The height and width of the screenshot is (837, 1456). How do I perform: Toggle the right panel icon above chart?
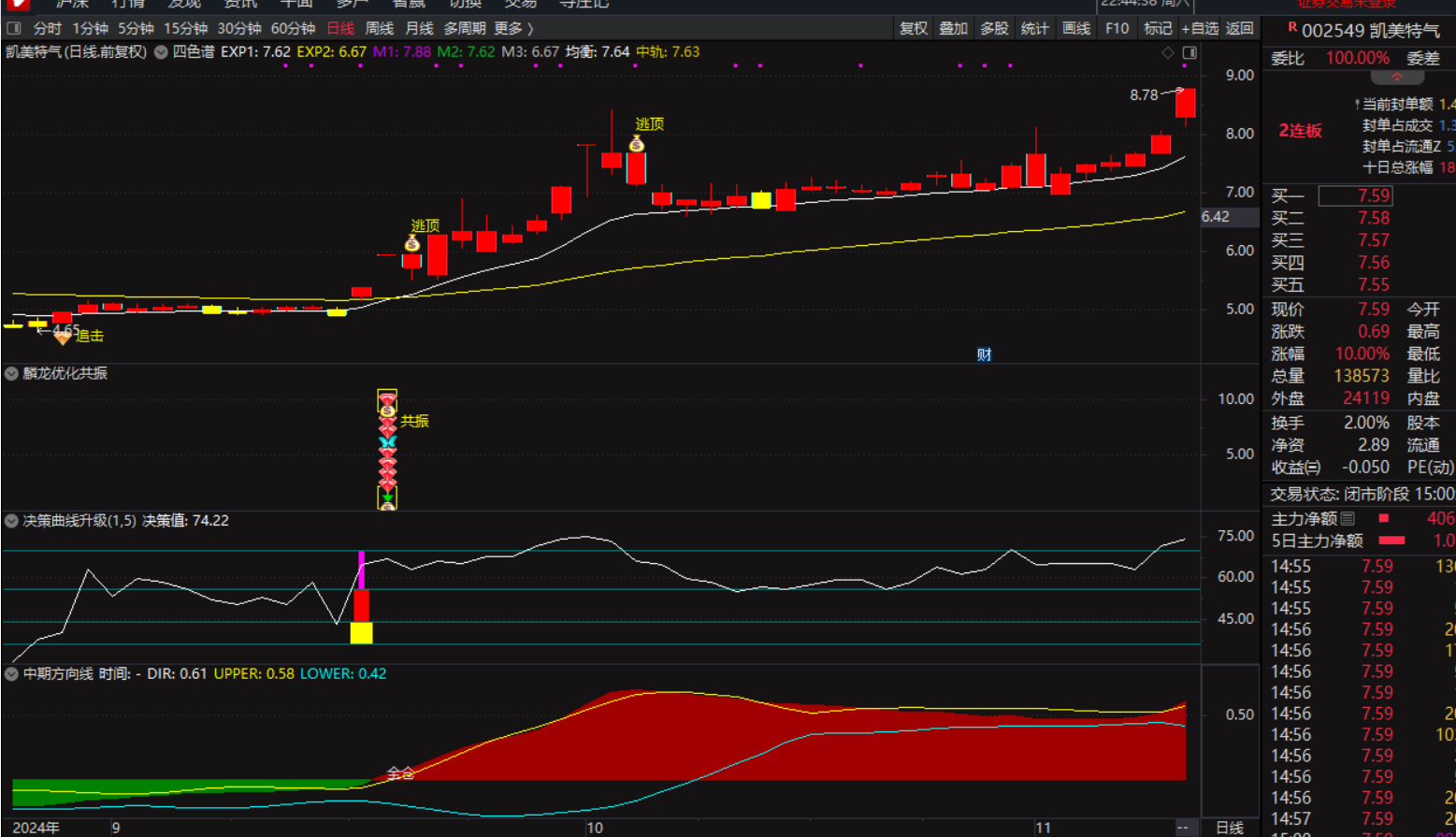1189,53
